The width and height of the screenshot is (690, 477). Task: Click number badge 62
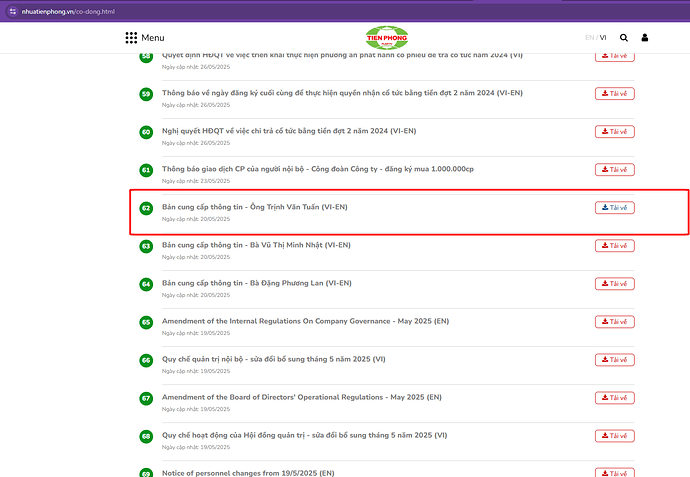[x=146, y=208]
